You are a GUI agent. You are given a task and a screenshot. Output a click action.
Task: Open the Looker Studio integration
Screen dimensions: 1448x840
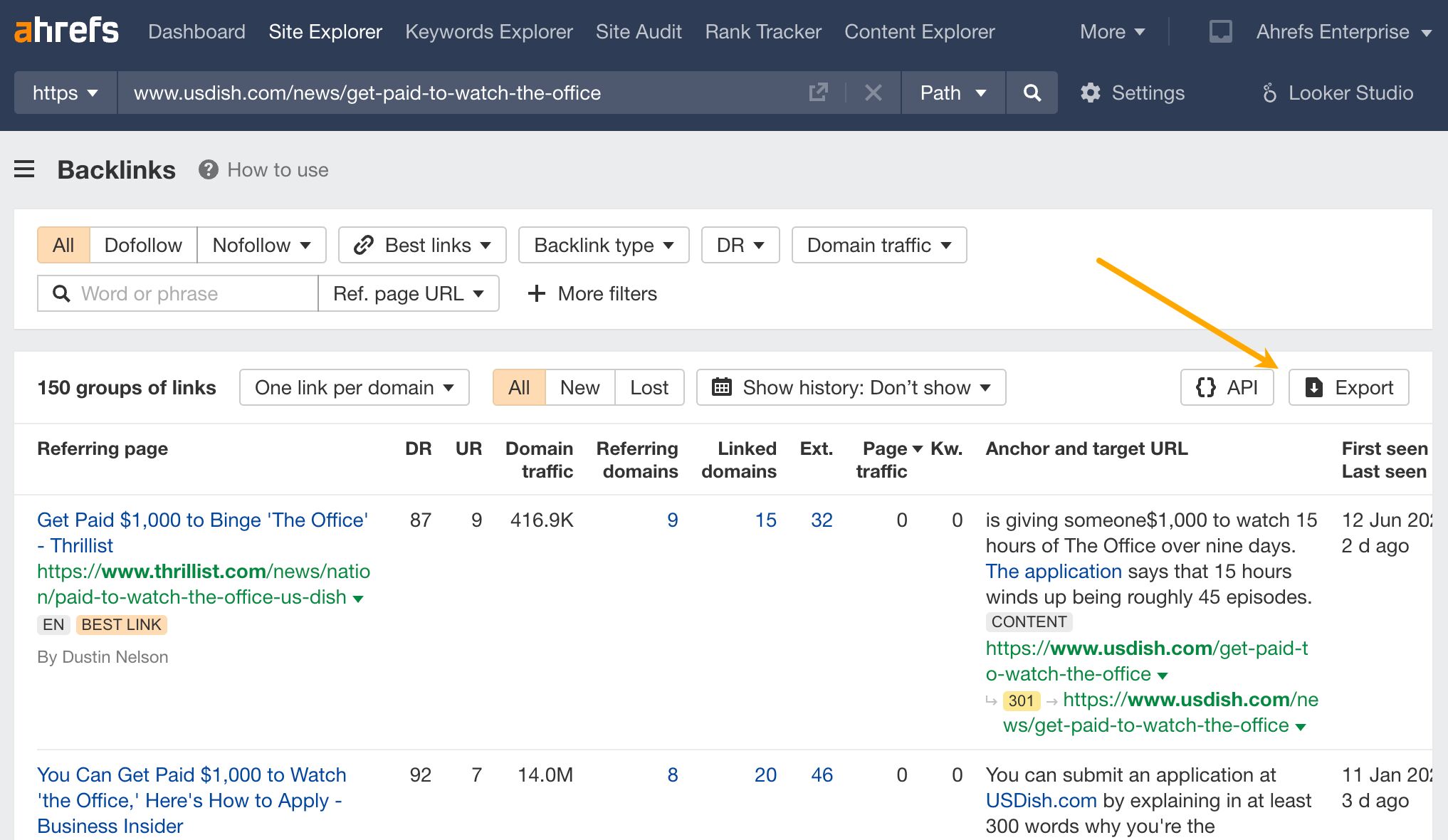pos(1337,93)
